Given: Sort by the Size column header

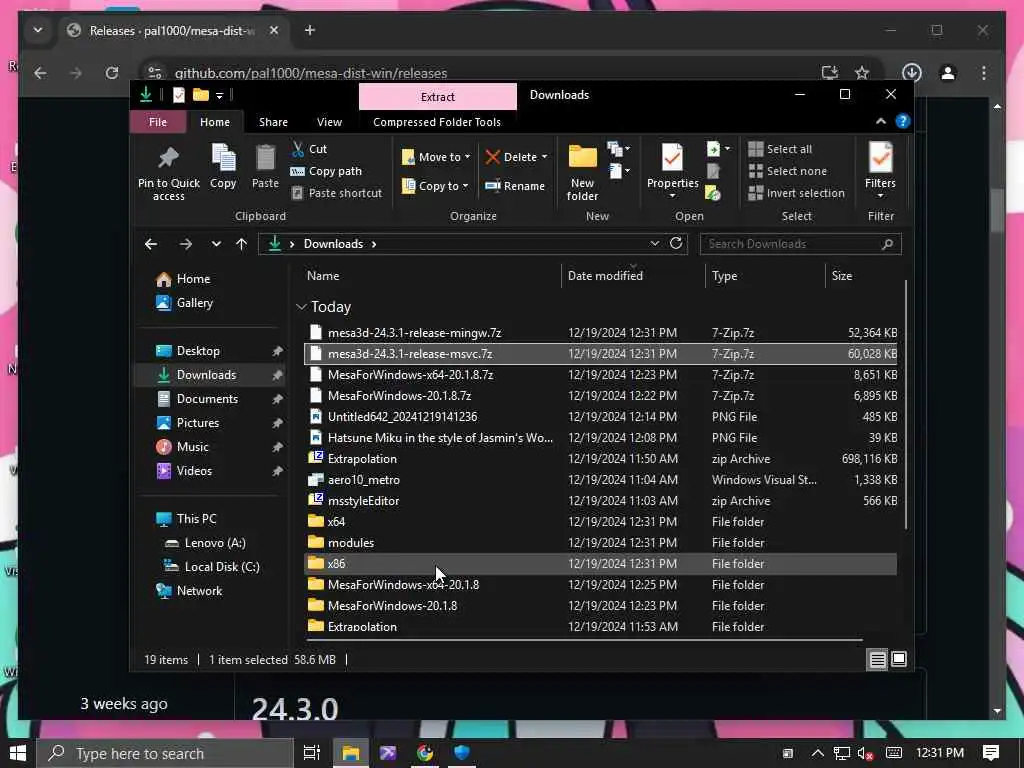Looking at the screenshot, I should click(x=842, y=276).
